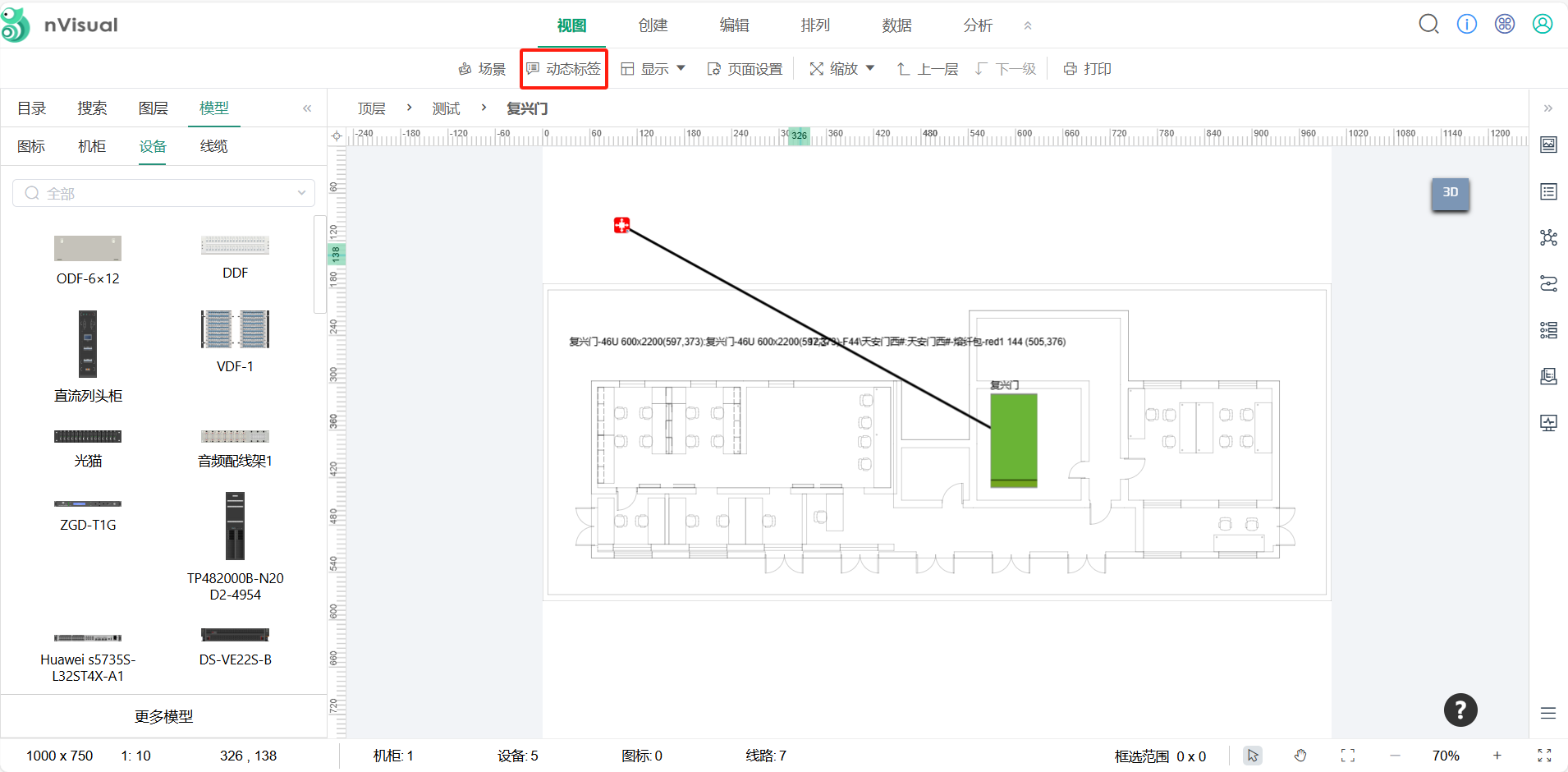Pick the ODF-6×12 device model
Viewport: 1568px width, 772px height.
[x=88, y=260]
